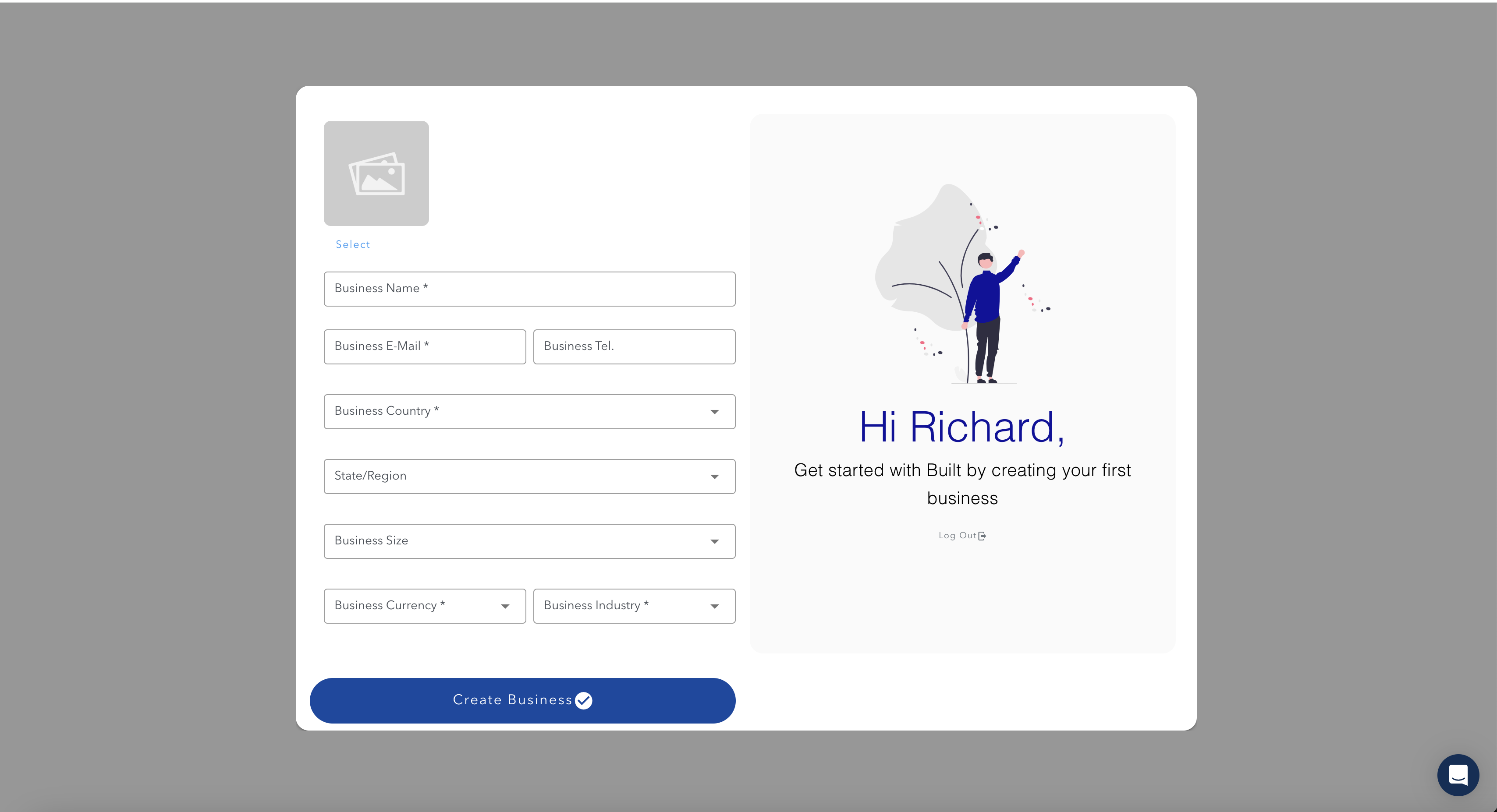
Task: Open the Business Industry dropdown arrow
Action: tap(714, 607)
